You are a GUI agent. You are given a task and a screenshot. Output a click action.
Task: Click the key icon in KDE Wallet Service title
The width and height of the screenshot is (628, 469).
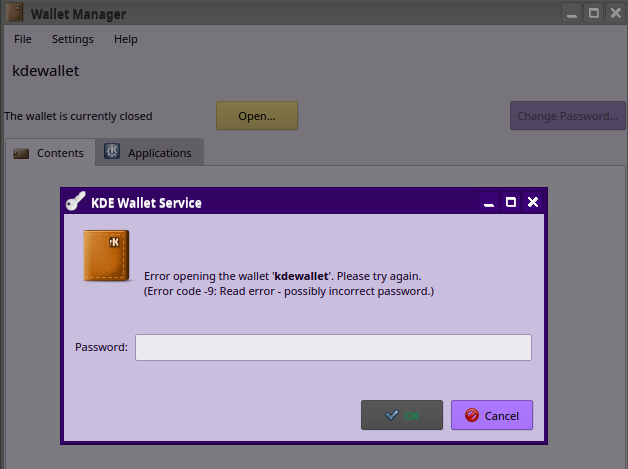pyautogui.click(x=75, y=202)
